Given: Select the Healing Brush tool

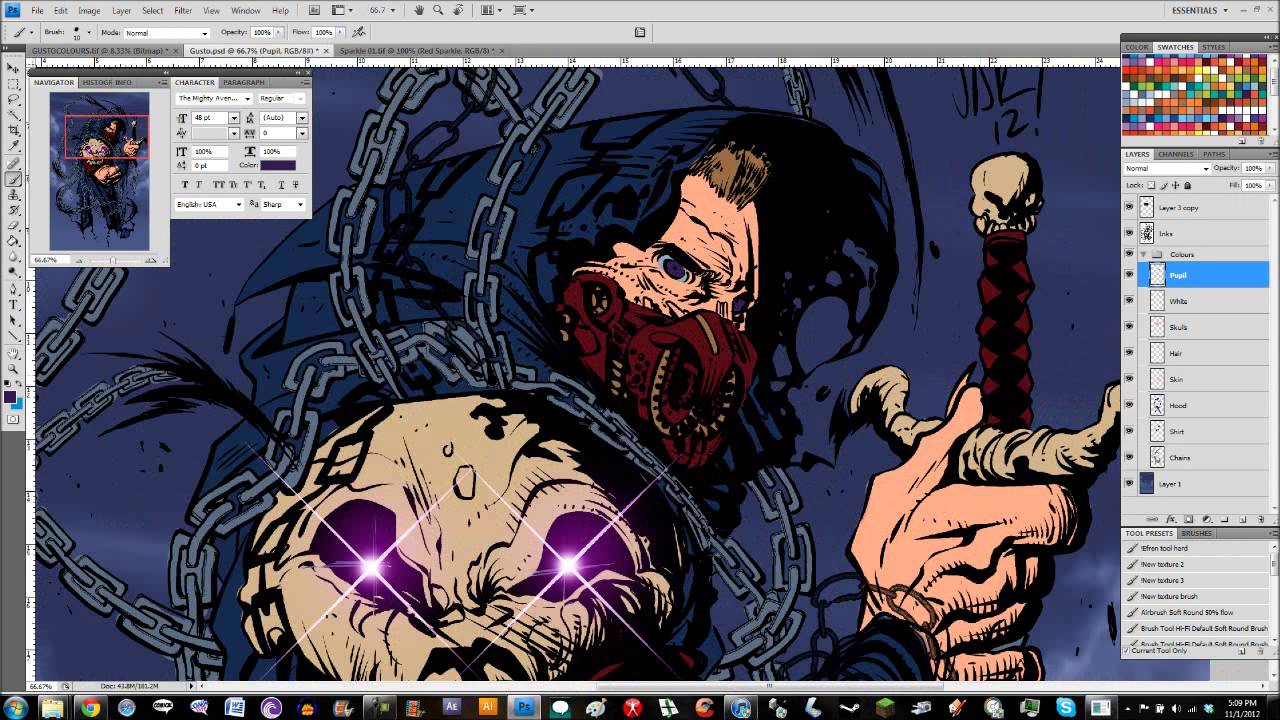Looking at the screenshot, I should coord(14,164).
